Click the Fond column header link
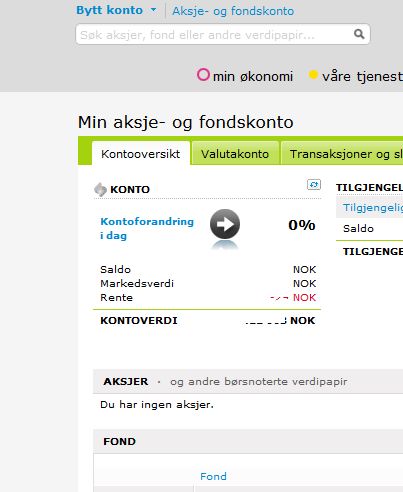 213,476
